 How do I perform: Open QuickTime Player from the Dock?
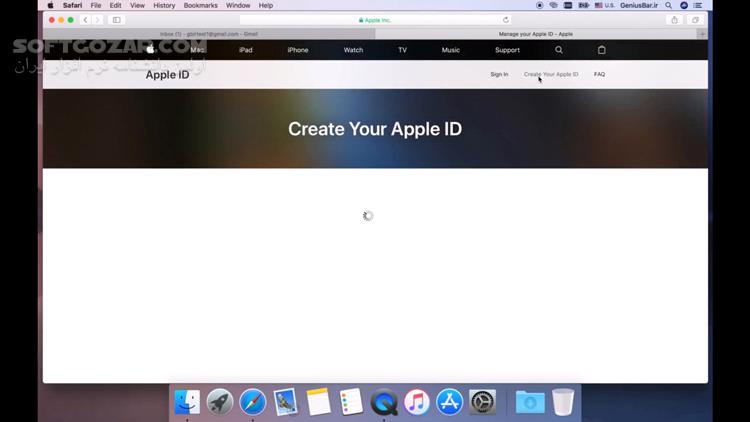coord(384,402)
